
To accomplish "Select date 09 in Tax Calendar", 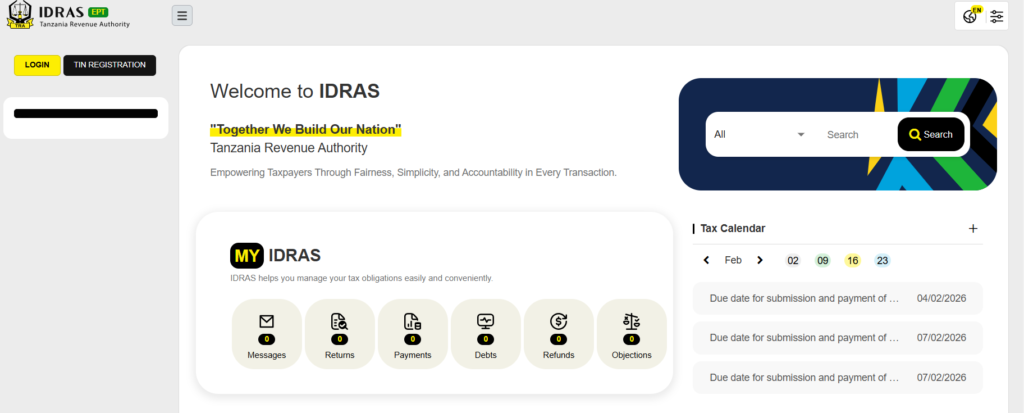I will [822, 260].
